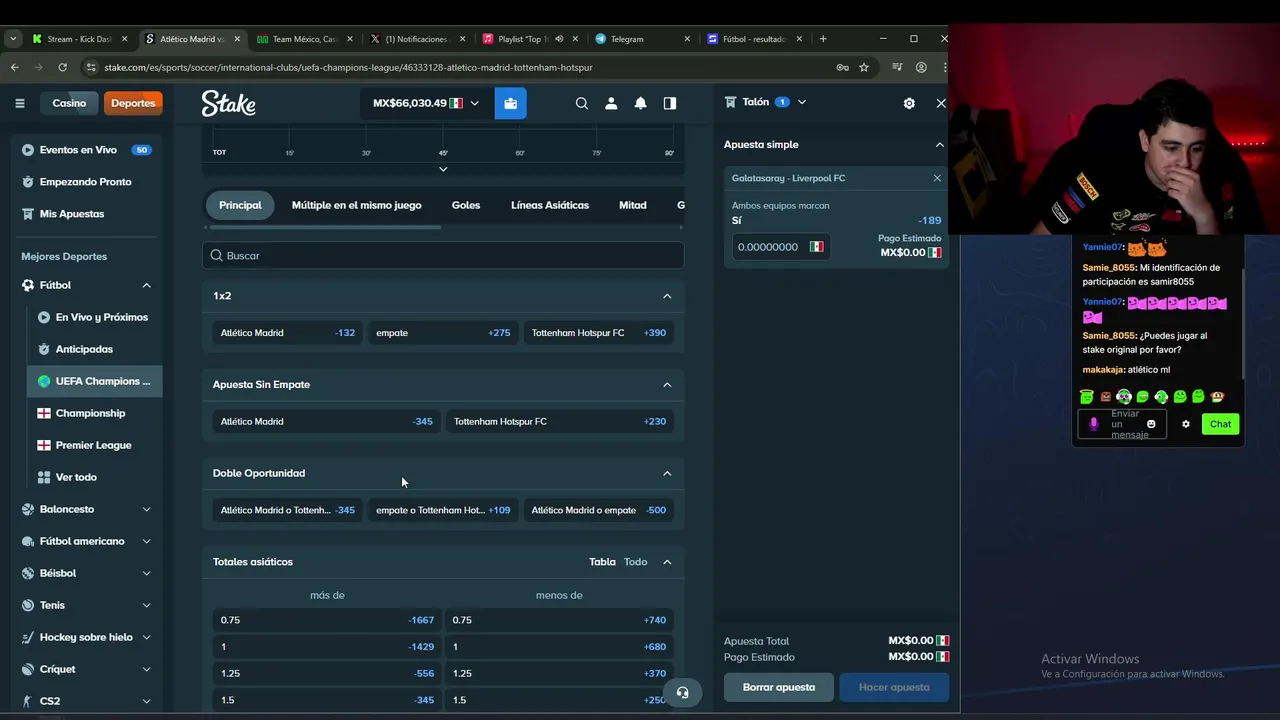Viewport: 1280px width, 720px height.
Task: Expand the Baloncesto sidebar section
Action: point(146,509)
